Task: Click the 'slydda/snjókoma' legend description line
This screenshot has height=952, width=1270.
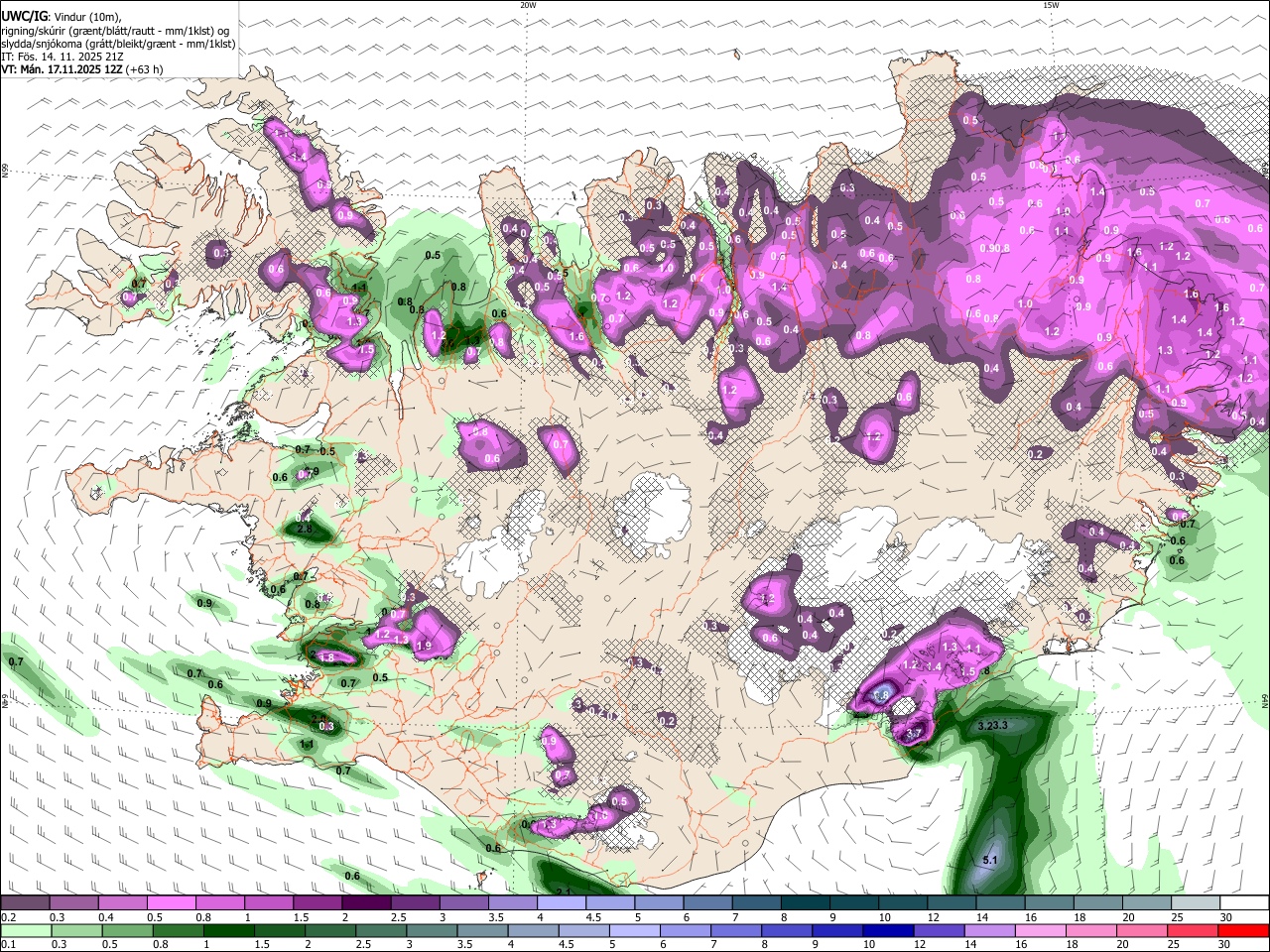Action: tap(119, 44)
